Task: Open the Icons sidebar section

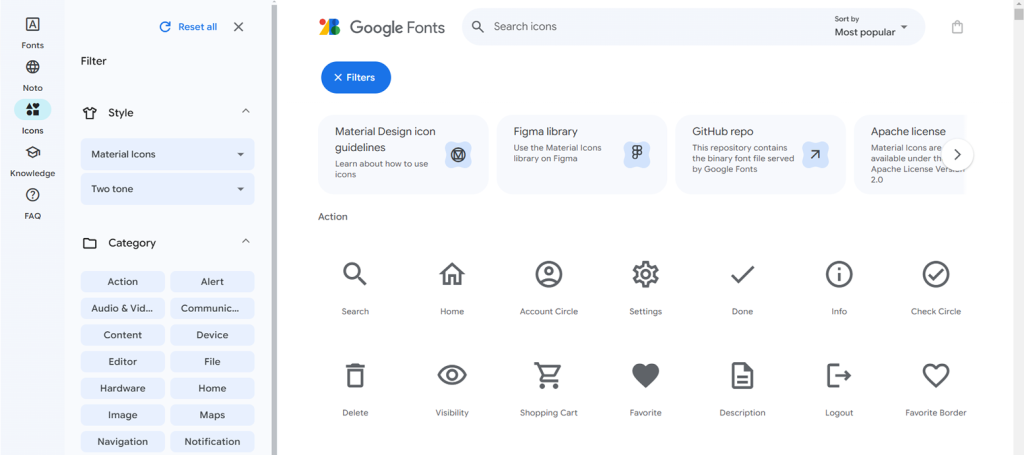Action: click(x=33, y=118)
